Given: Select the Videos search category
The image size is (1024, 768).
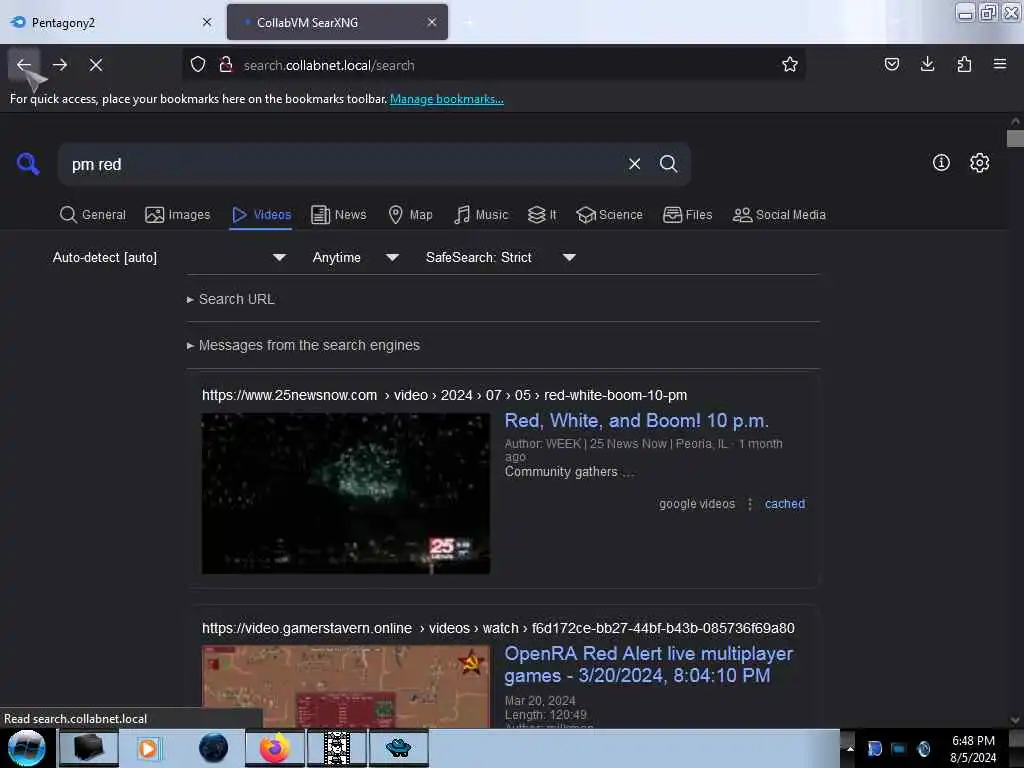Looking at the screenshot, I should click(261, 215).
